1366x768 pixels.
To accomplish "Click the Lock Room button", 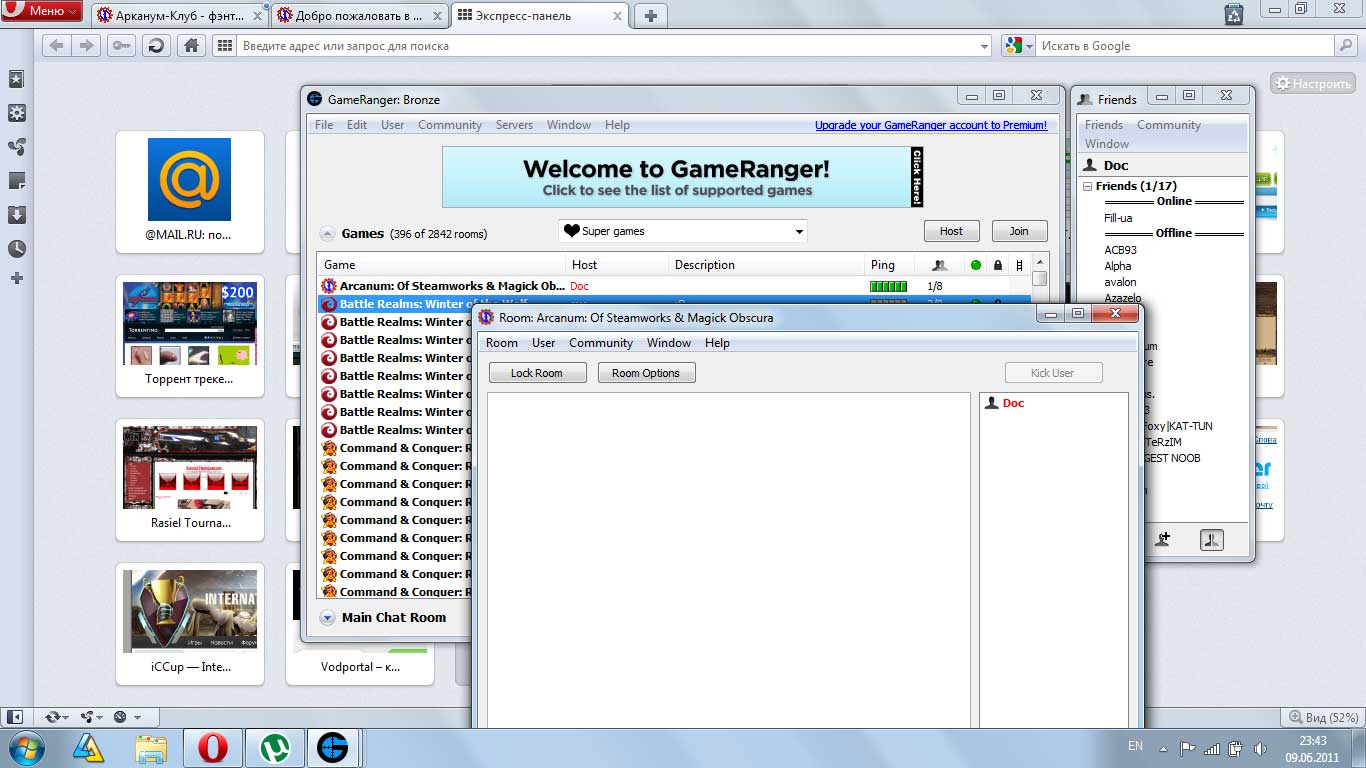I will coord(537,373).
